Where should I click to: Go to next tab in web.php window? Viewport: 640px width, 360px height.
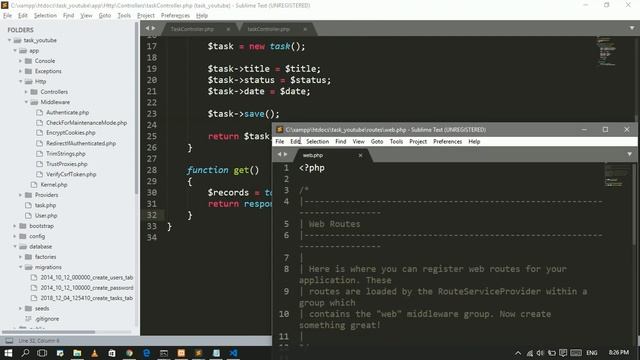tap(285, 154)
